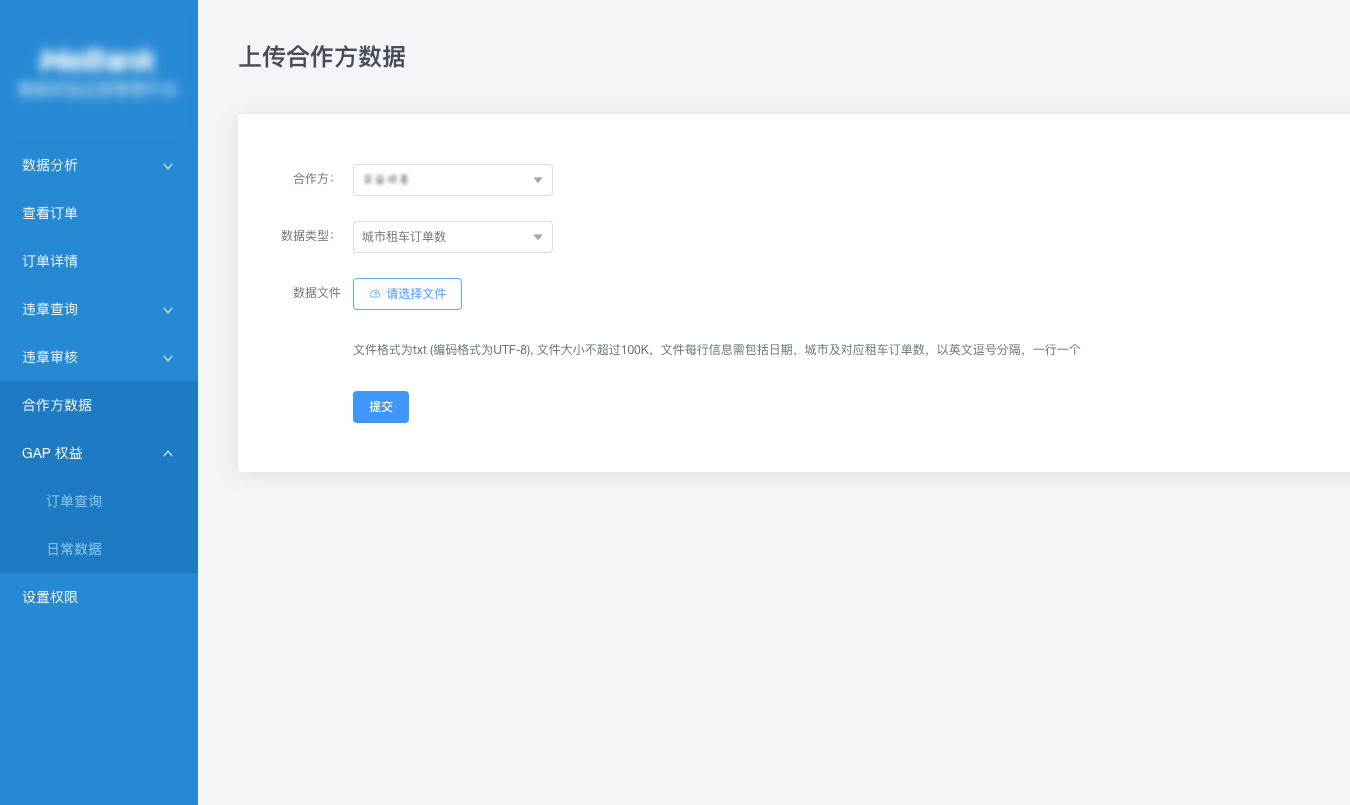Open 设置权限 in the sidebar
This screenshot has width=1350, height=805.
click(50, 597)
